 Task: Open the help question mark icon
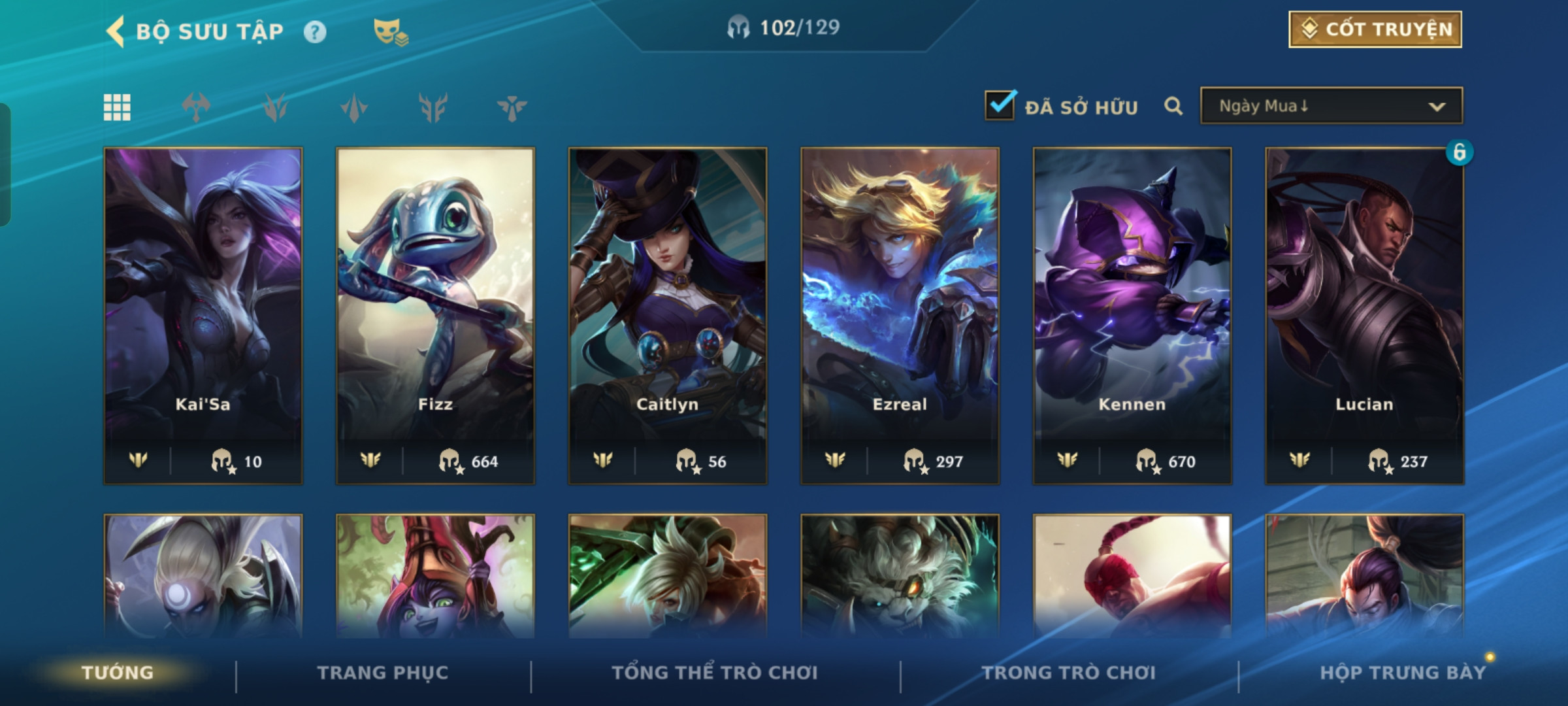coord(315,31)
